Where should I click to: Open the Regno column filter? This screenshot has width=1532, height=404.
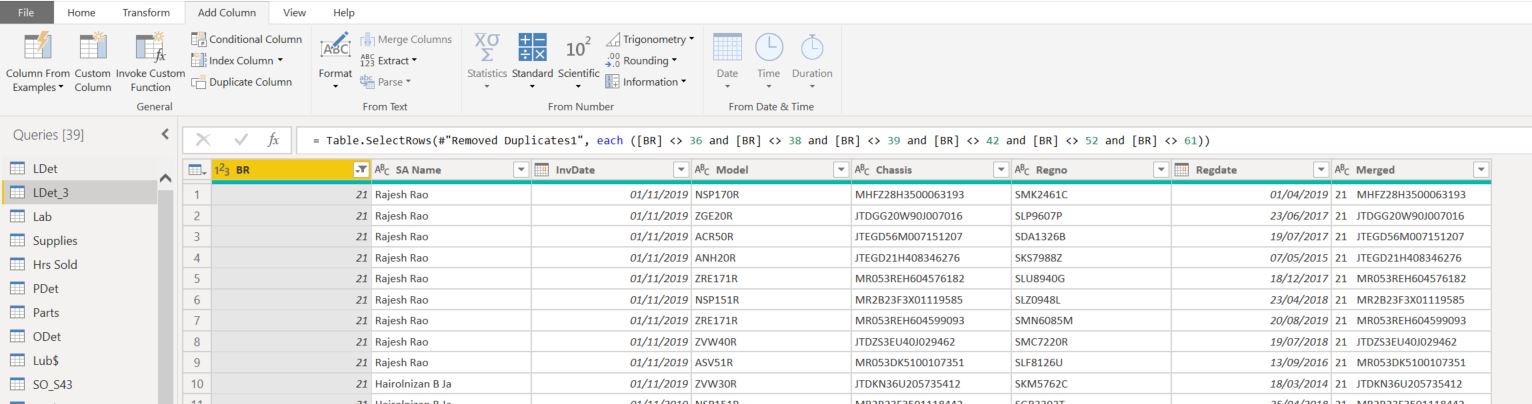coord(1160,170)
